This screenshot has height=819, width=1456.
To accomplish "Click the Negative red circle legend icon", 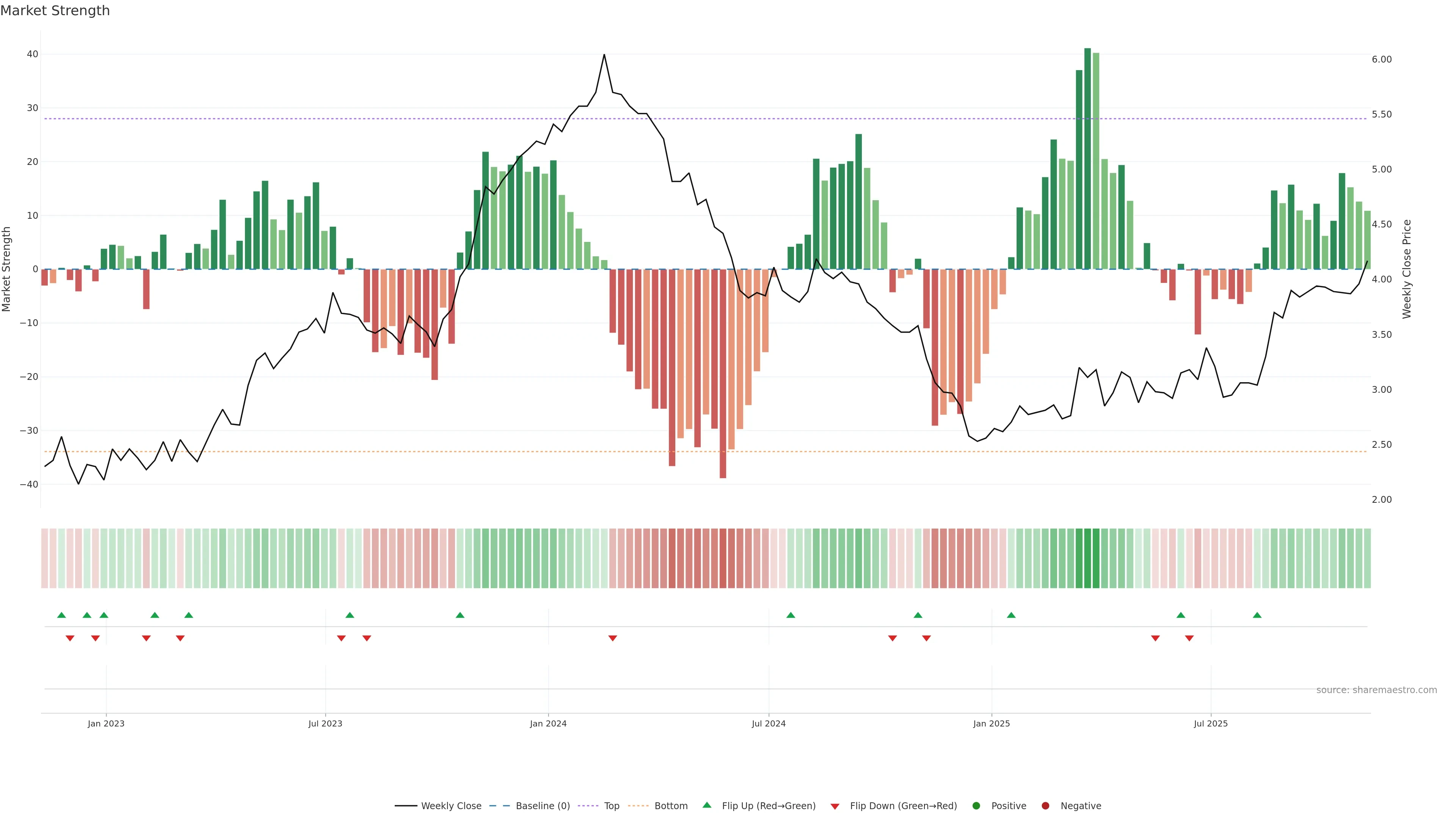I will tap(1045, 806).
